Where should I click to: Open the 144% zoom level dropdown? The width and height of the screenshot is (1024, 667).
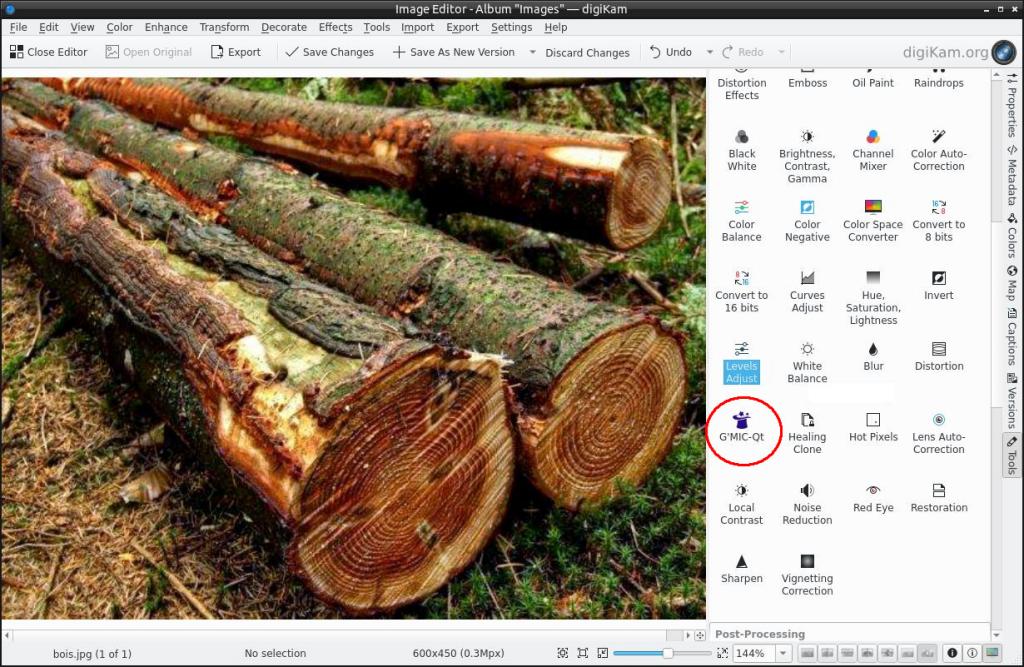tap(781, 653)
